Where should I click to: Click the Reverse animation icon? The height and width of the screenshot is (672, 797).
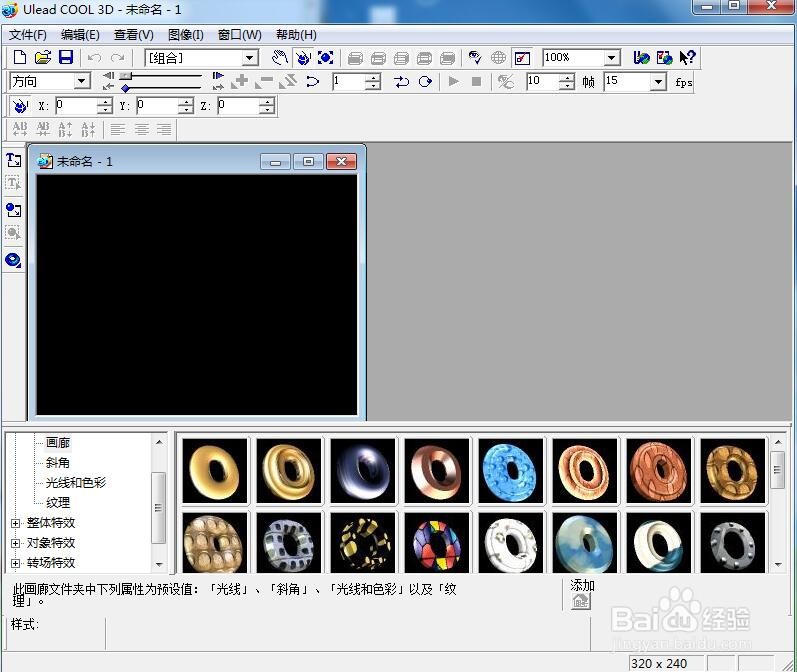coord(288,81)
